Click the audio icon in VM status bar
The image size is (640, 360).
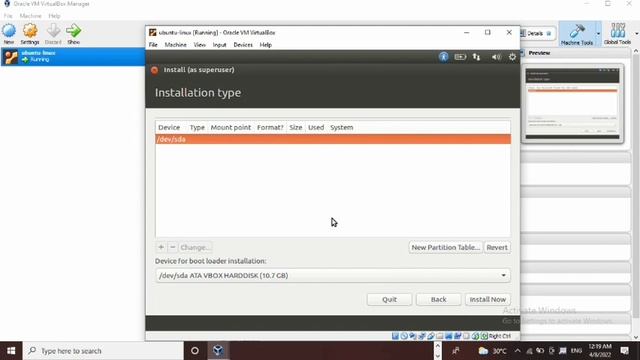click(413, 336)
